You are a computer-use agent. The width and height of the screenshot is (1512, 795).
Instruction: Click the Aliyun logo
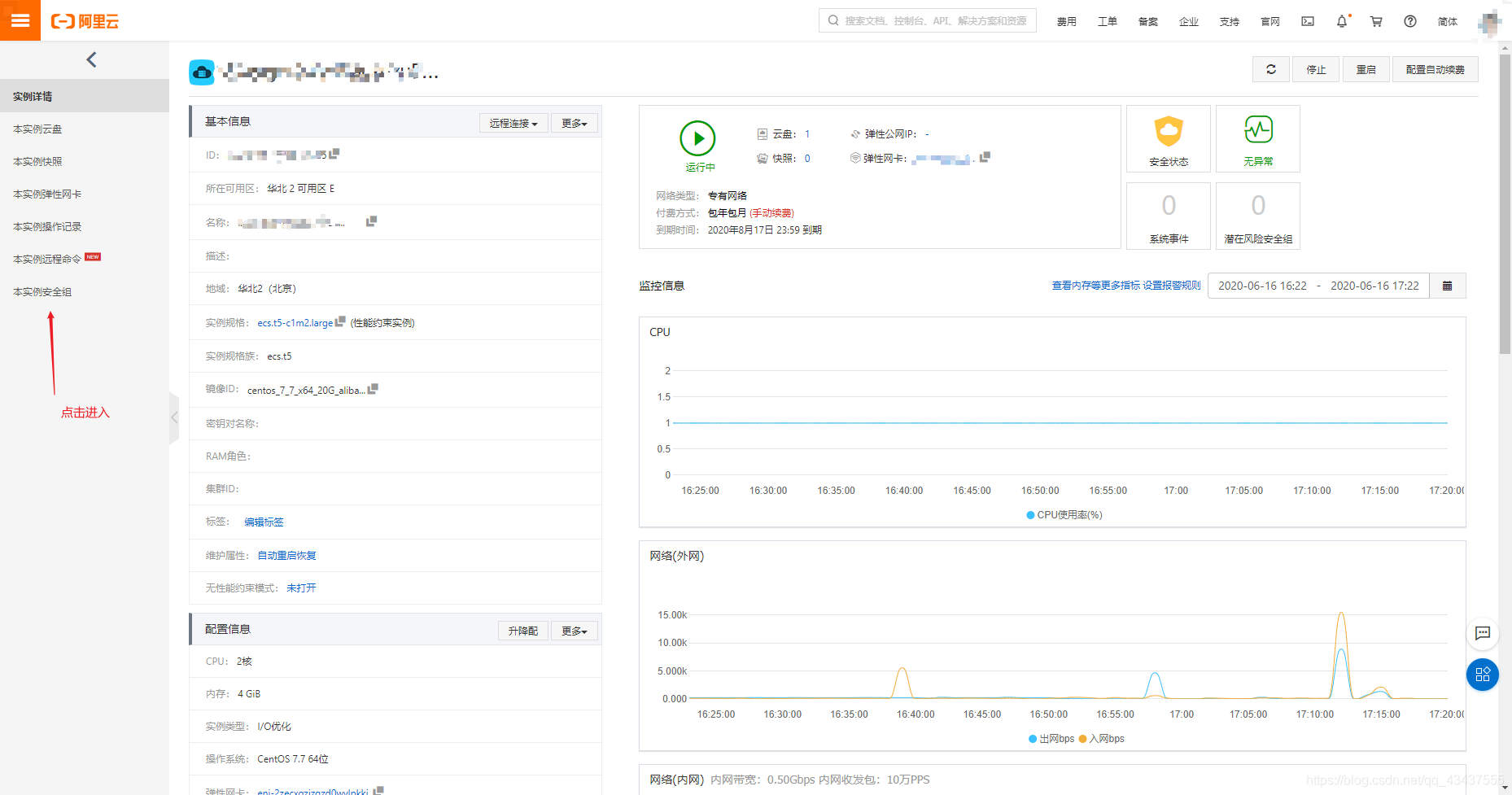coord(85,21)
